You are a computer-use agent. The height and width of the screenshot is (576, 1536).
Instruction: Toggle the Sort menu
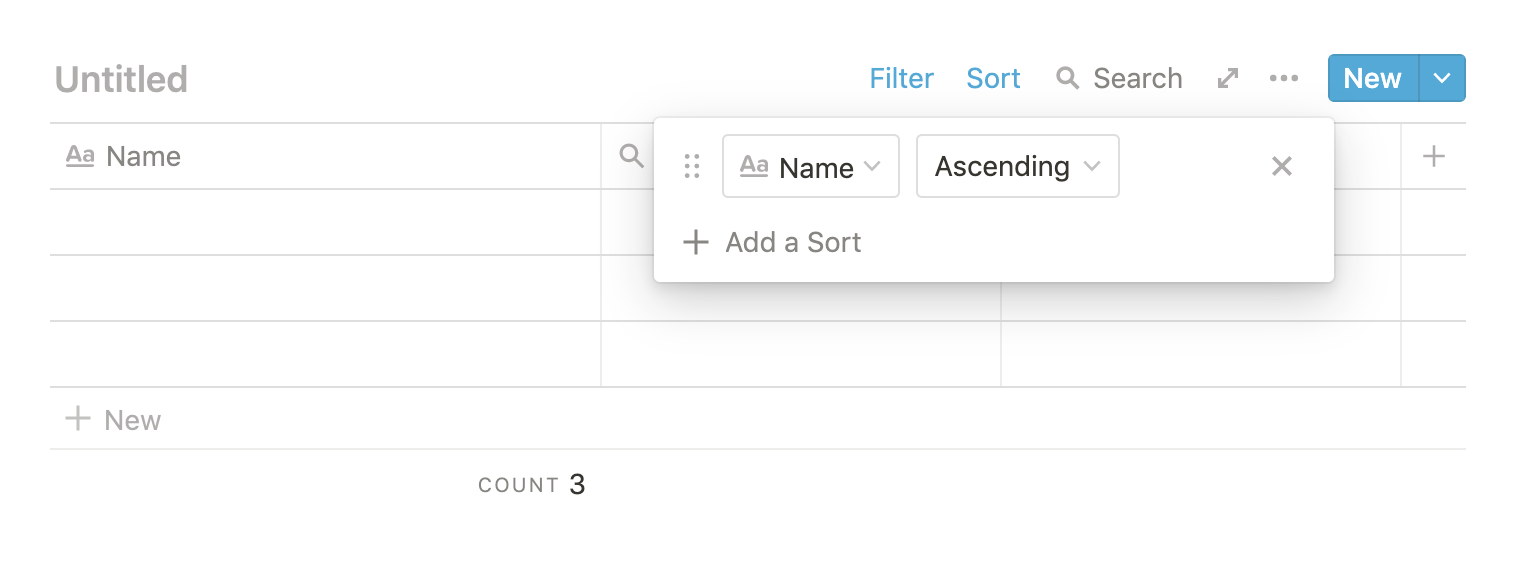[993, 78]
